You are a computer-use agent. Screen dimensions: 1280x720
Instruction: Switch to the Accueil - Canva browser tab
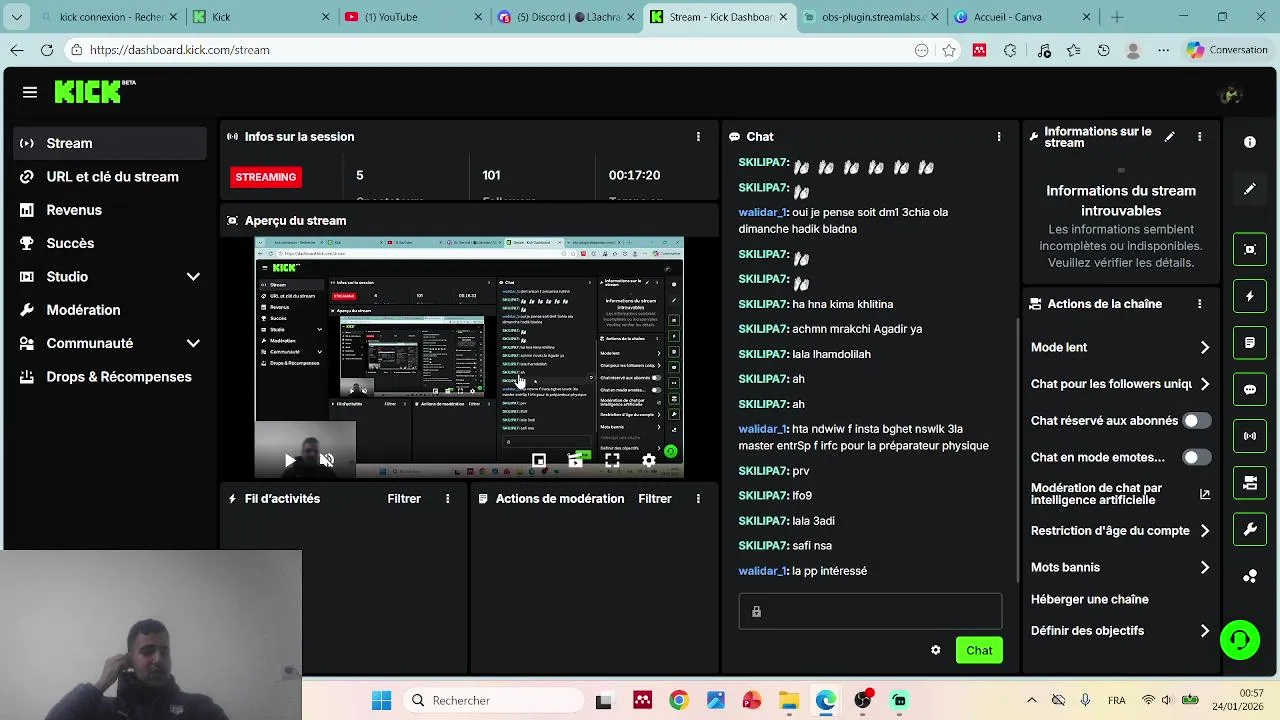pyautogui.click(x=1022, y=17)
